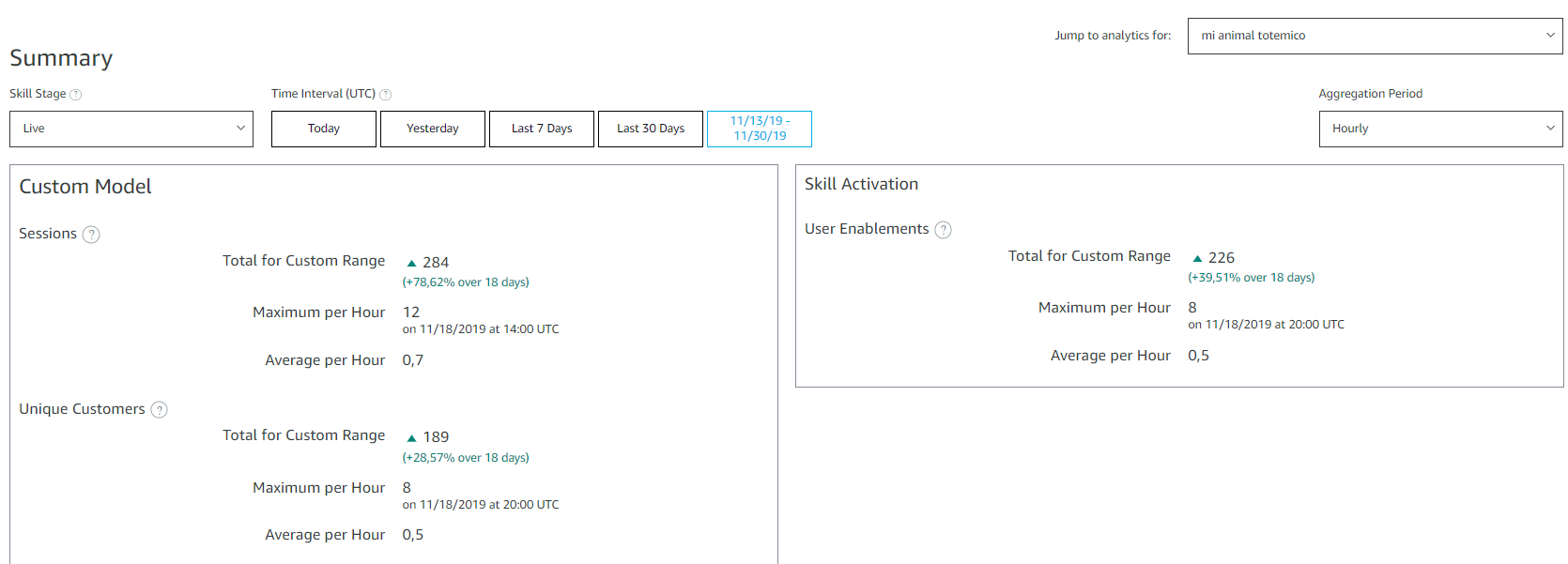Image resolution: width=1568 pixels, height=564 pixels.
Task: Open the Unique Customers help icon
Action: tap(160, 410)
